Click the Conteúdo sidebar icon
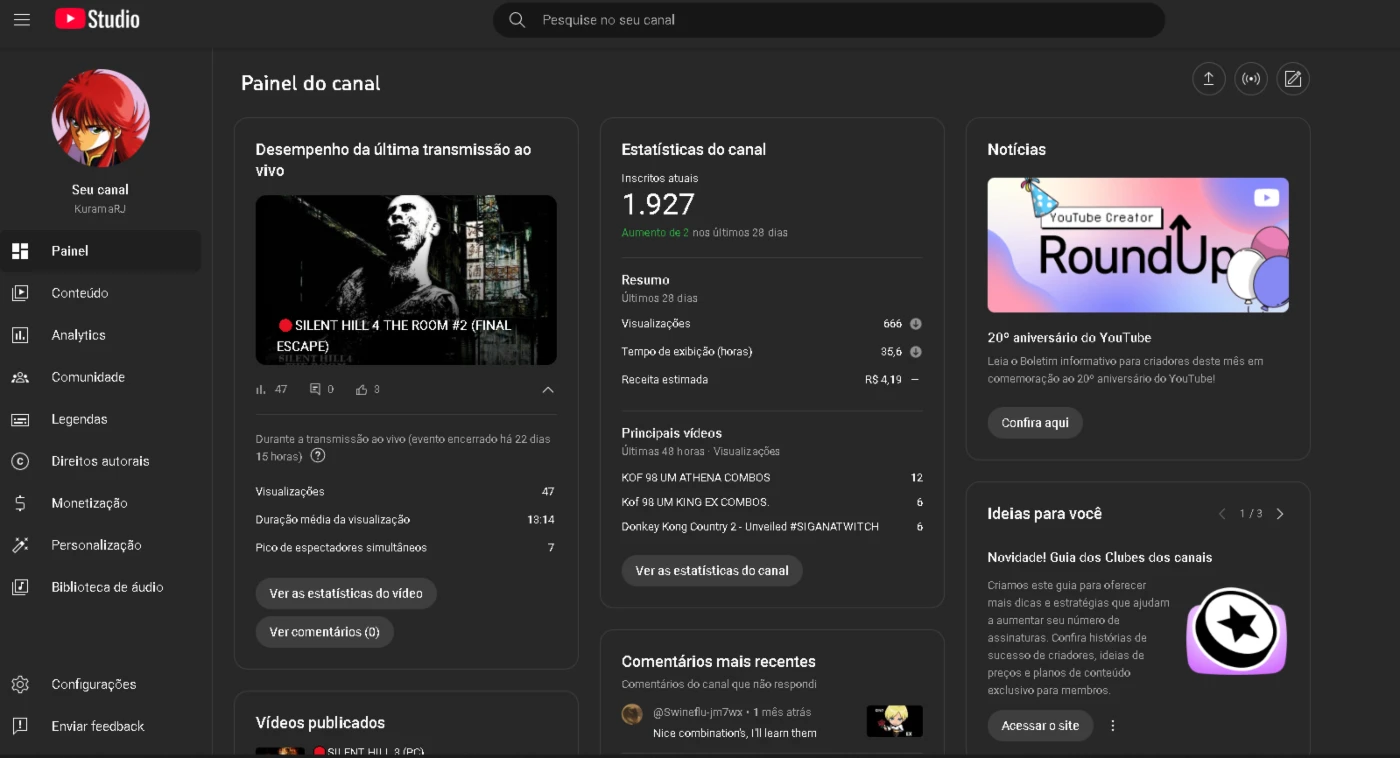This screenshot has width=1400, height=758. point(20,293)
